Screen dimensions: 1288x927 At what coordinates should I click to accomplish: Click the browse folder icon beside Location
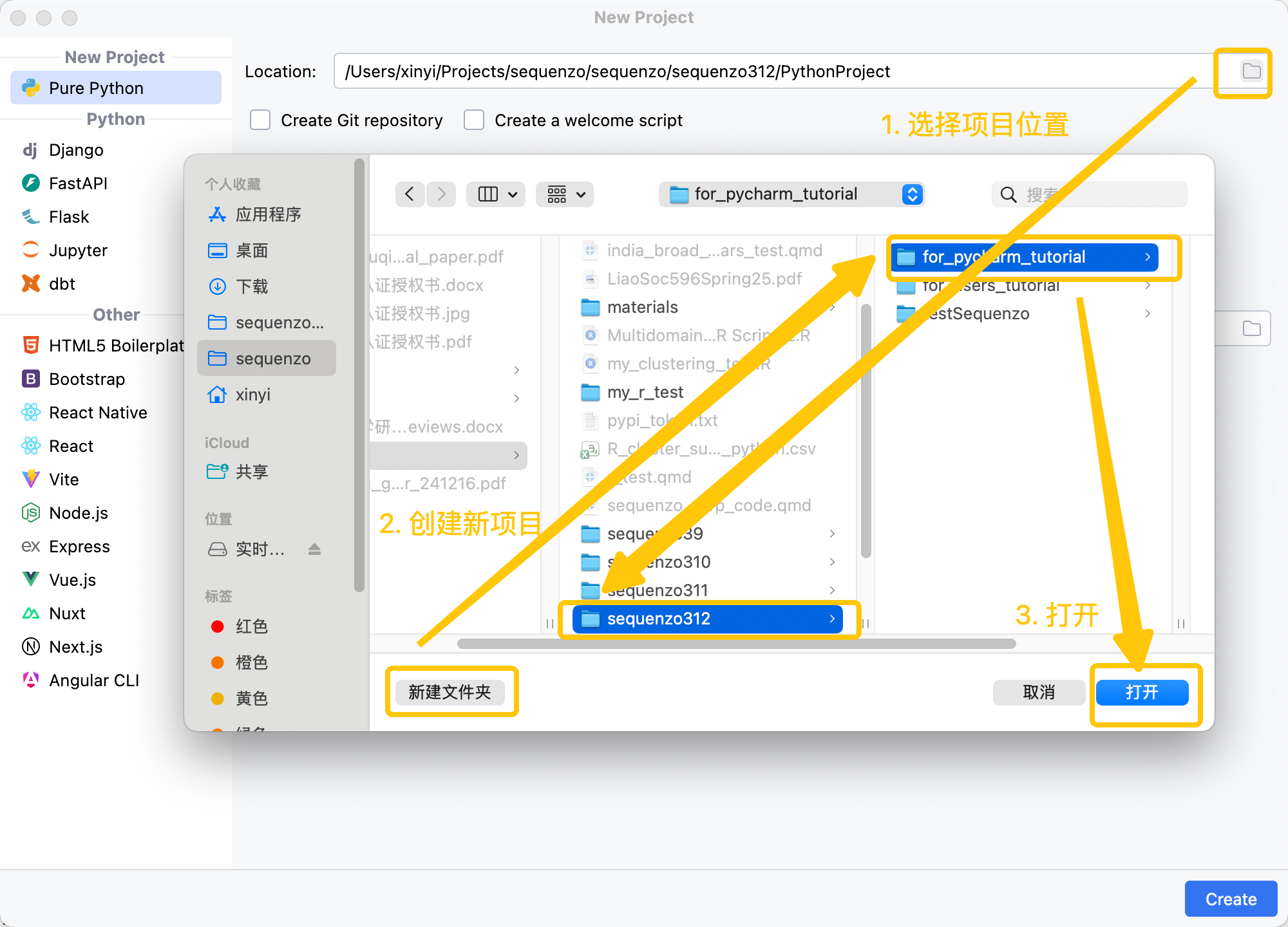(x=1251, y=71)
